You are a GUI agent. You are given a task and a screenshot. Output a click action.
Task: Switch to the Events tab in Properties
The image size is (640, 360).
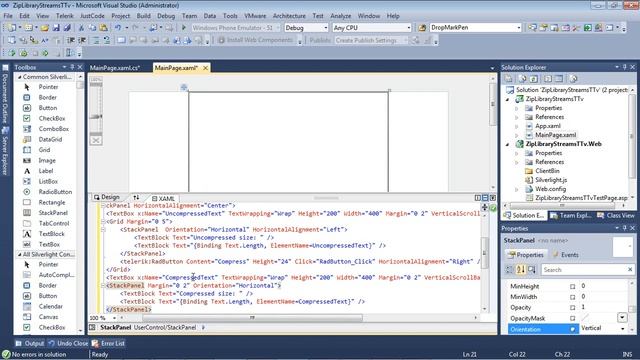565,255
